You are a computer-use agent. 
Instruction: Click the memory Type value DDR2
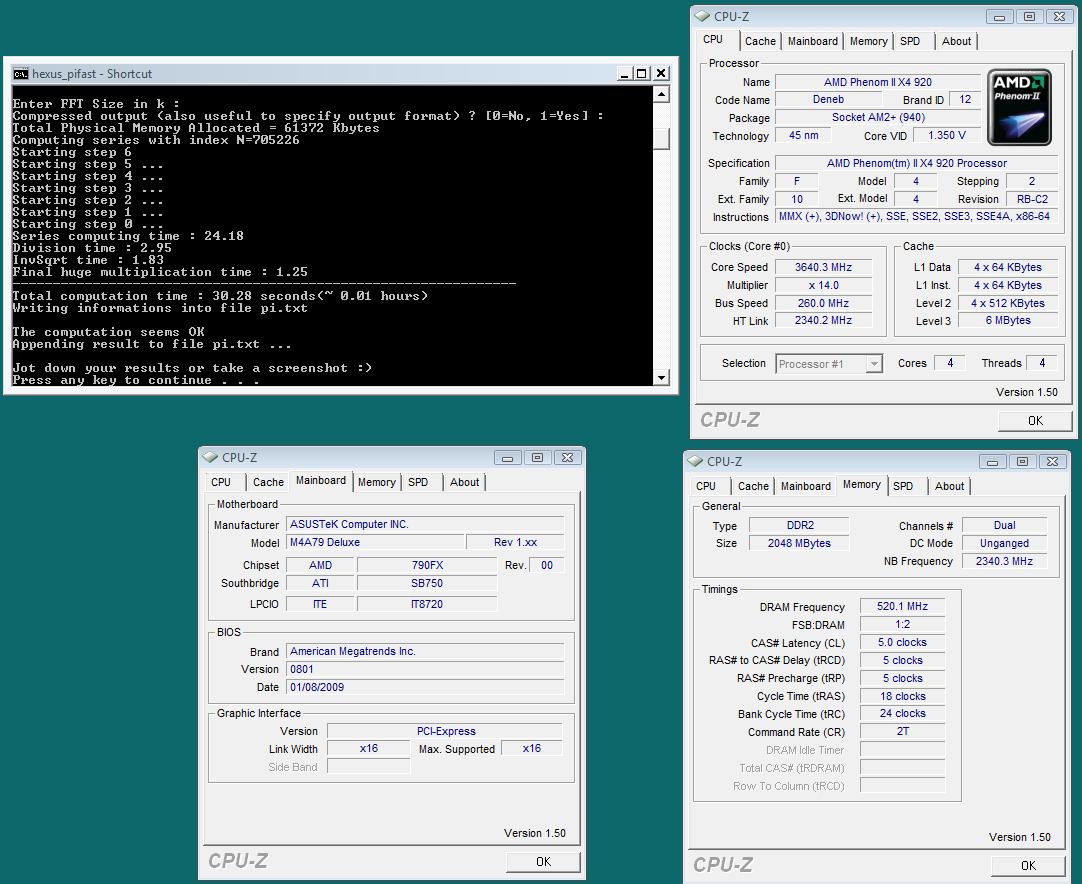(x=799, y=525)
